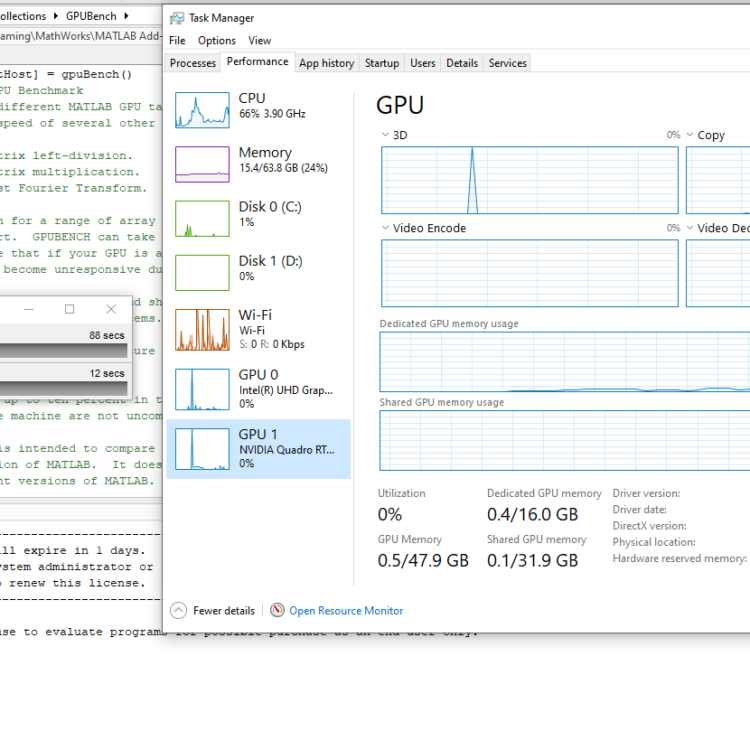Open the Disk 0 (C:) graph thumbnail
This screenshot has height=750, width=750.
click(202, 218)
